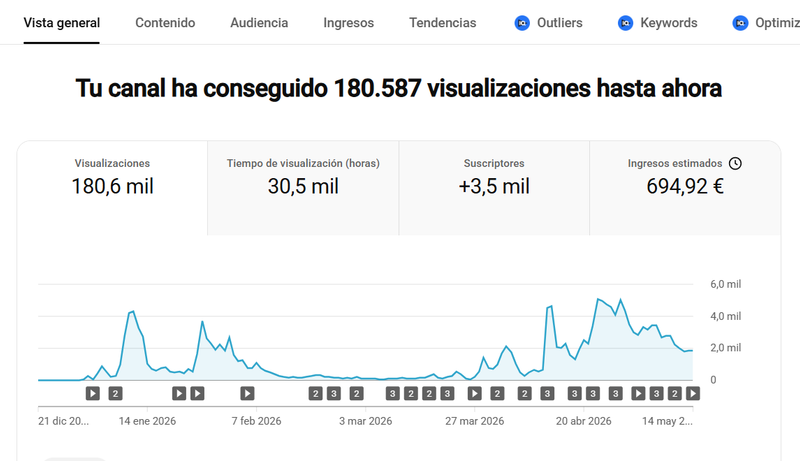Click the last play video marker under the chart

click(693, 393)
